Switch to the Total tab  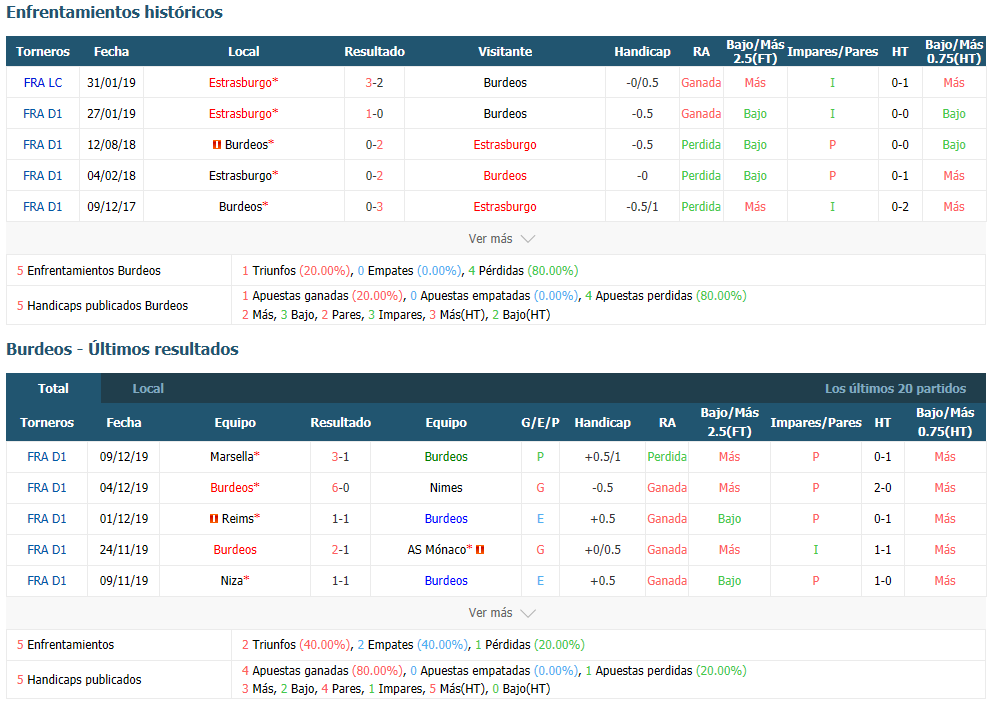[x=53, y=388]
